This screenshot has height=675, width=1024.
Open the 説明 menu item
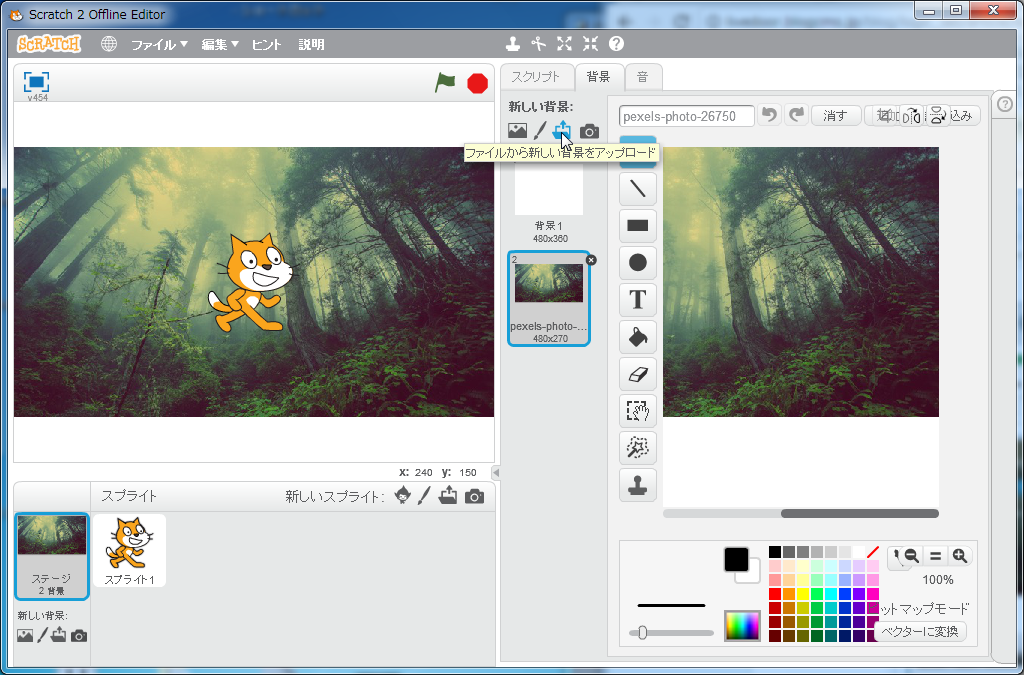pos(311,44)
